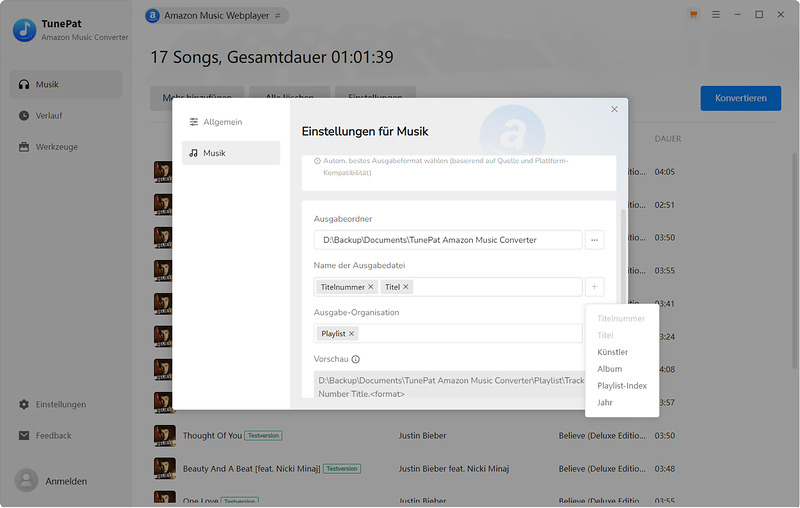The width and height of the screenshot is (800, 508).
Task: Open the shopping cart icon
Action: coord(693,15)
